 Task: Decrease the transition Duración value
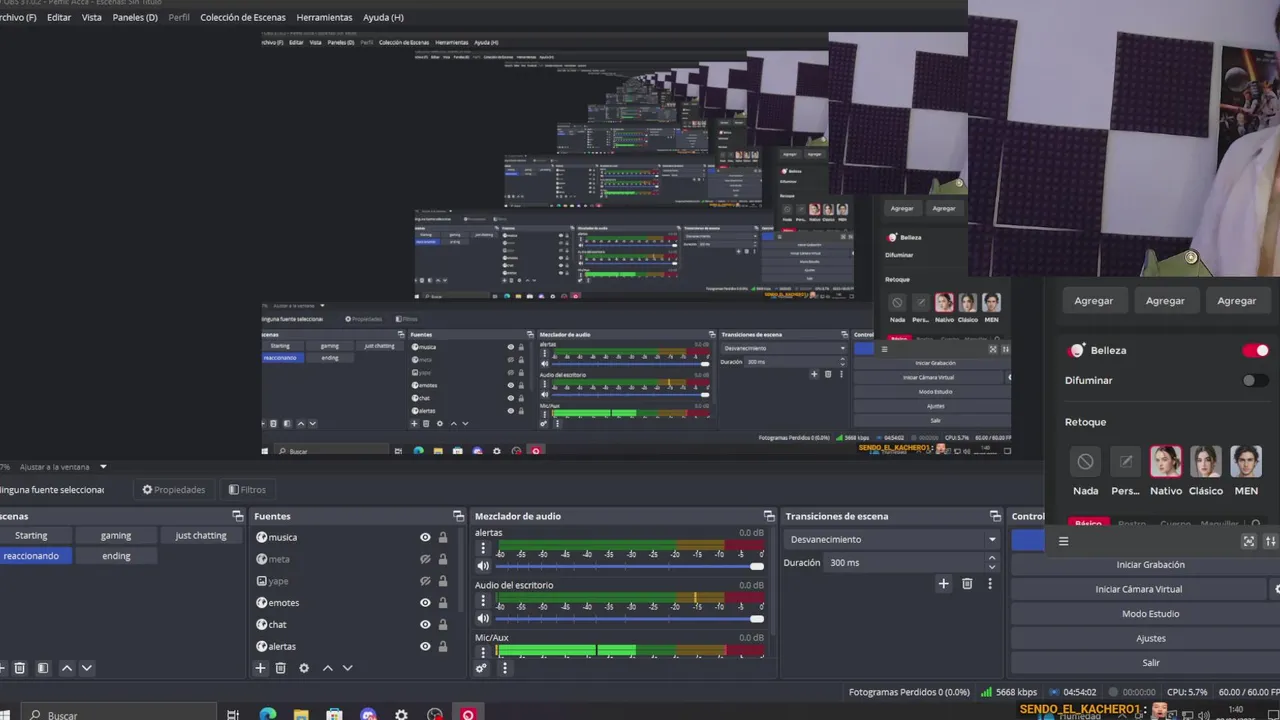992,566
